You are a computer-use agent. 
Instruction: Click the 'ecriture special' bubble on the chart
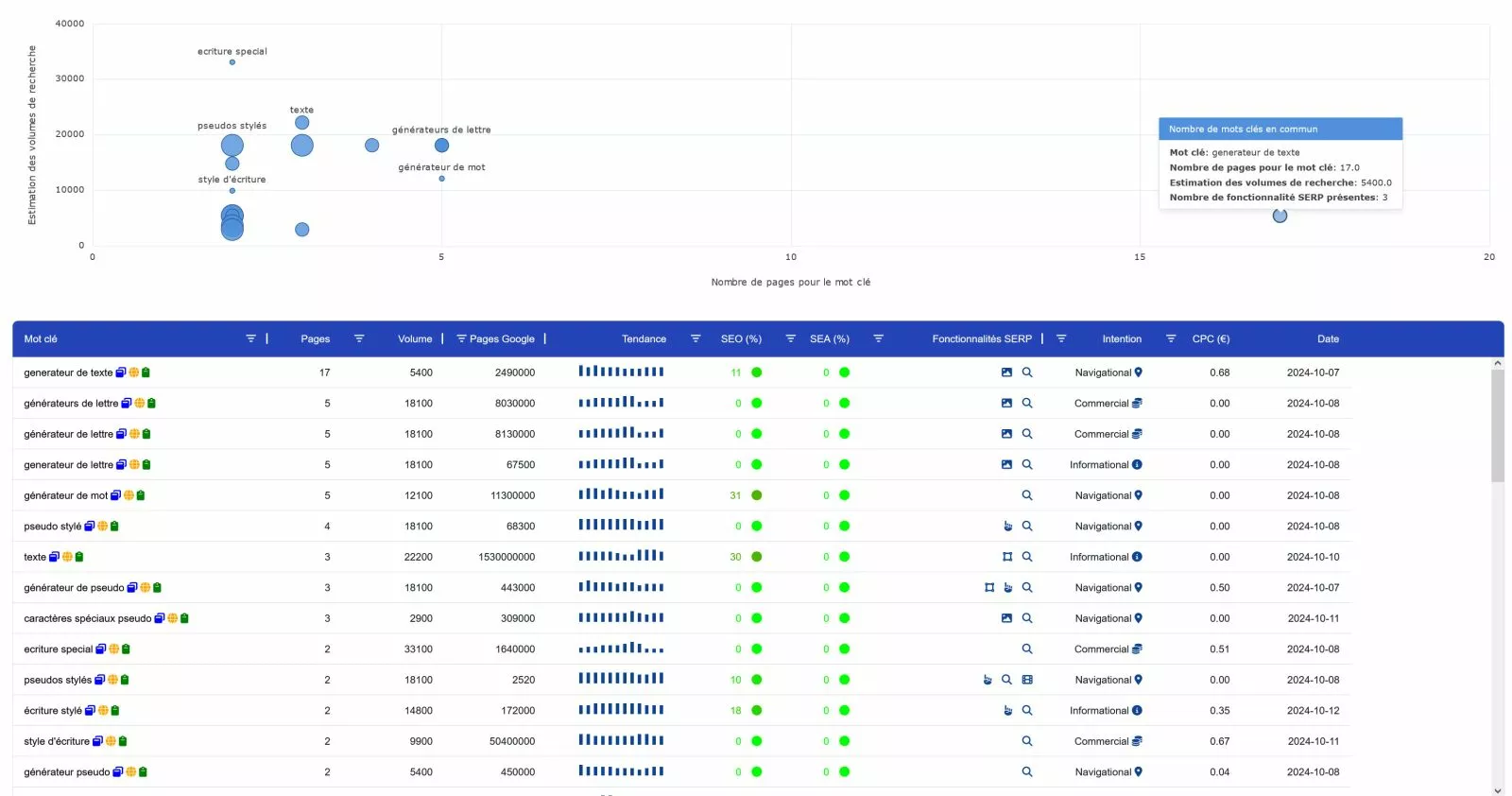tap(232, 62)
